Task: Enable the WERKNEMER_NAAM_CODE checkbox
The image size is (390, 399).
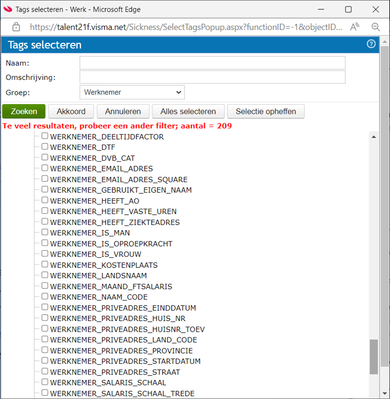Action: tap(45, 296)
